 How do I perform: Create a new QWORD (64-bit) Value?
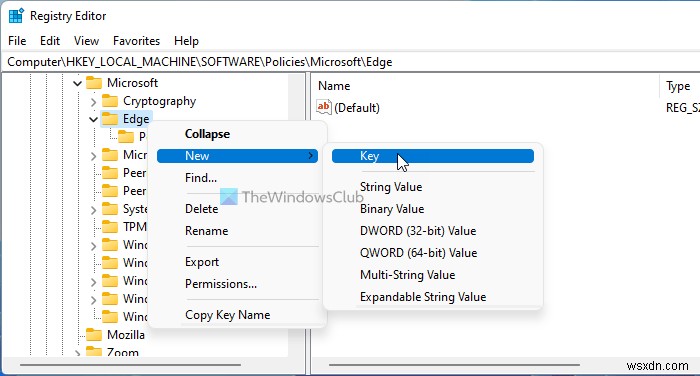coord(418,253)
